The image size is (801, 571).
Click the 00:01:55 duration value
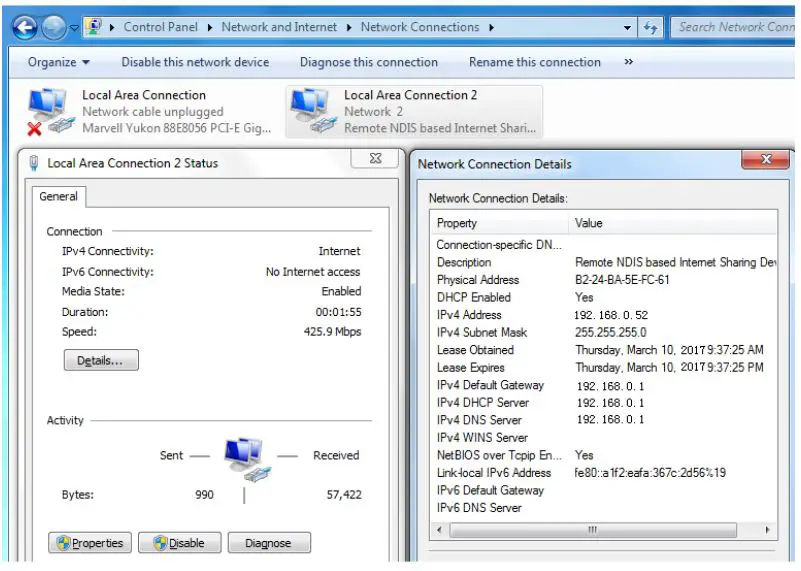[x=338, y=312]
